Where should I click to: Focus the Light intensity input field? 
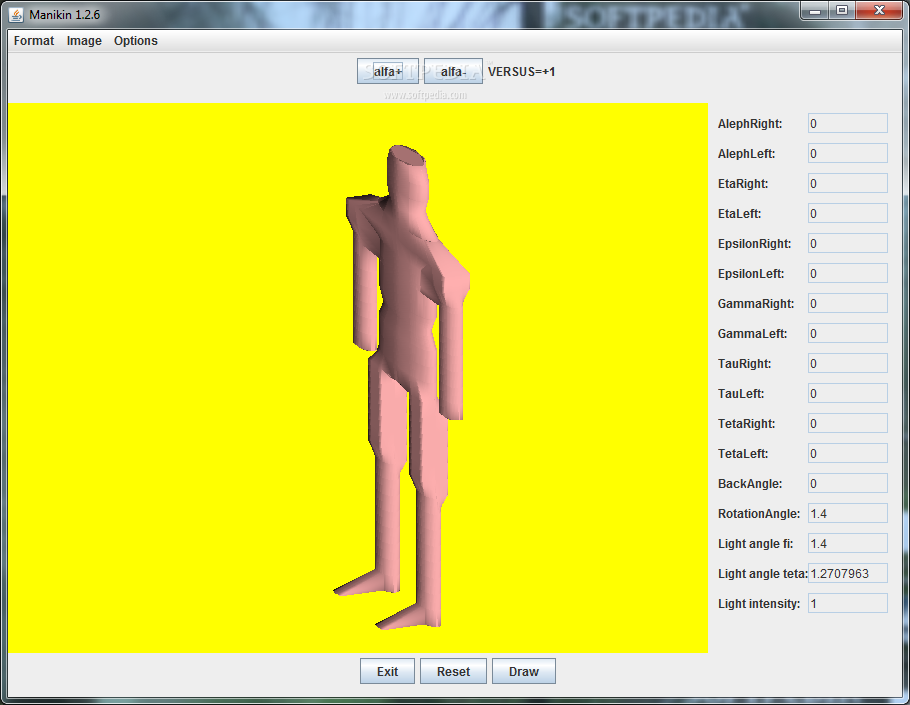coord(848,603)
